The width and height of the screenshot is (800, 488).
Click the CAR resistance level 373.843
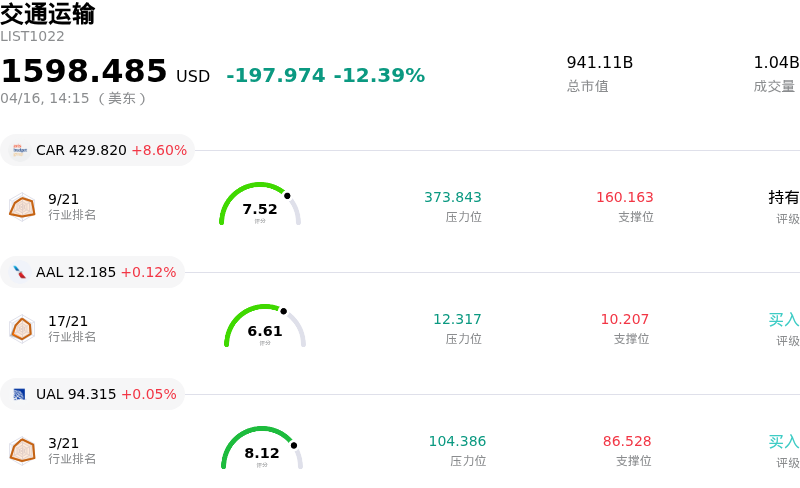click(x=453, y=197)
